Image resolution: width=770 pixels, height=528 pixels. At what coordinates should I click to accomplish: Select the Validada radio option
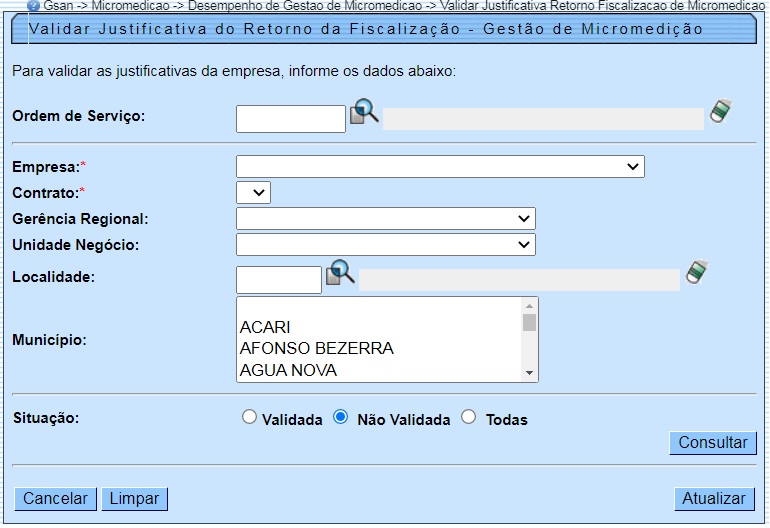pyautogui.click(x=249, y=417)
